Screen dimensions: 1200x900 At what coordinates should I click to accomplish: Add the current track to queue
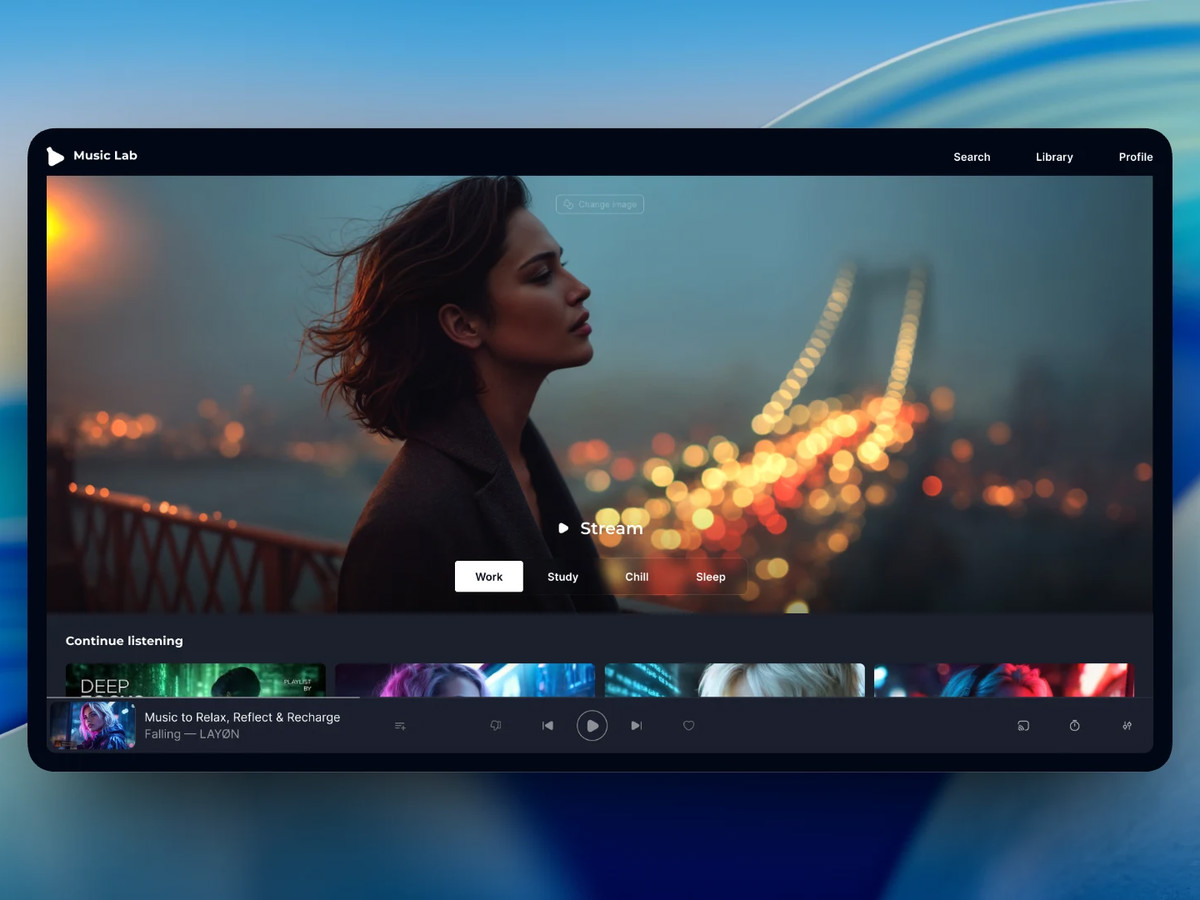tap(400, 726)
